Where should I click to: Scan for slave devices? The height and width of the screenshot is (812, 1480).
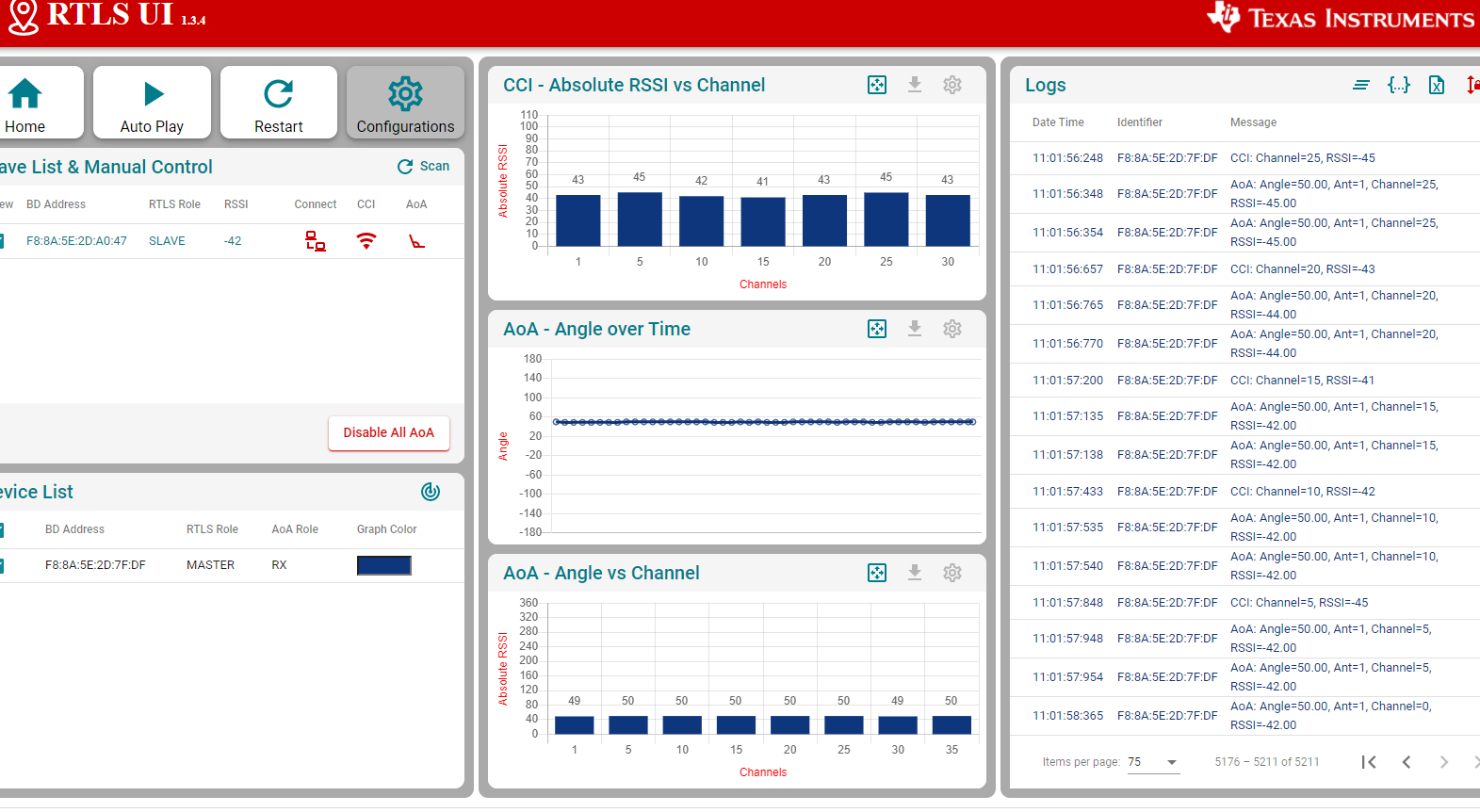[423, 166]
